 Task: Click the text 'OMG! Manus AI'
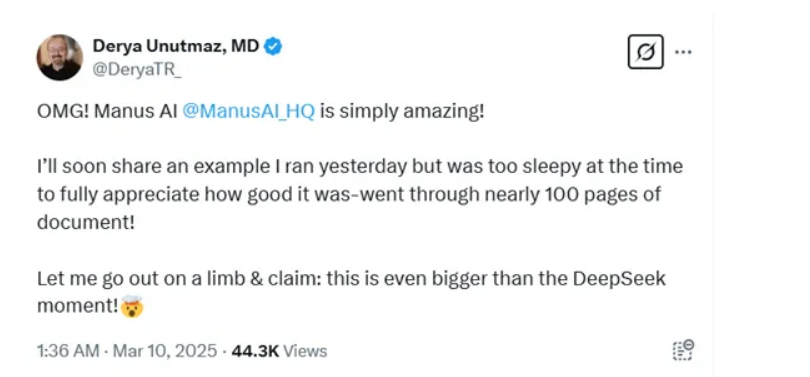[x=107, y=112]
